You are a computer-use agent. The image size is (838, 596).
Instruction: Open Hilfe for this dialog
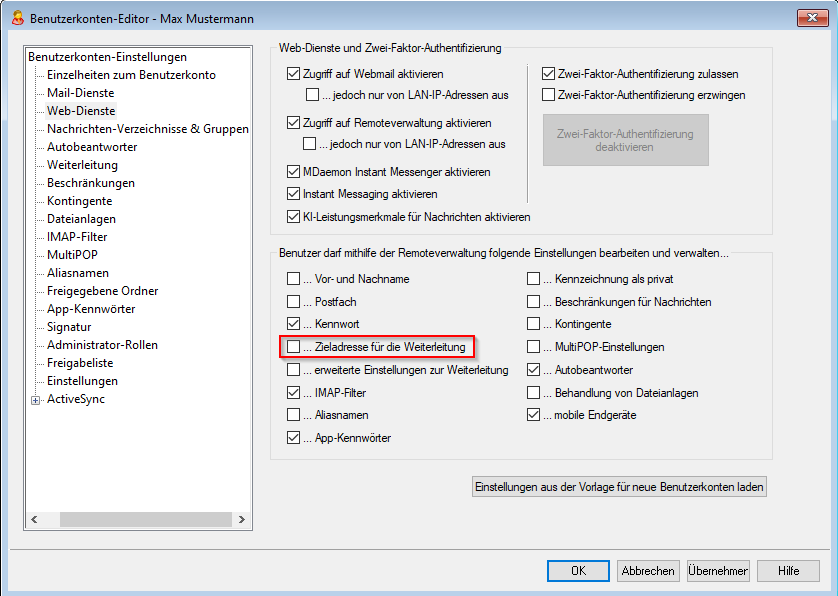coord(788,571)
